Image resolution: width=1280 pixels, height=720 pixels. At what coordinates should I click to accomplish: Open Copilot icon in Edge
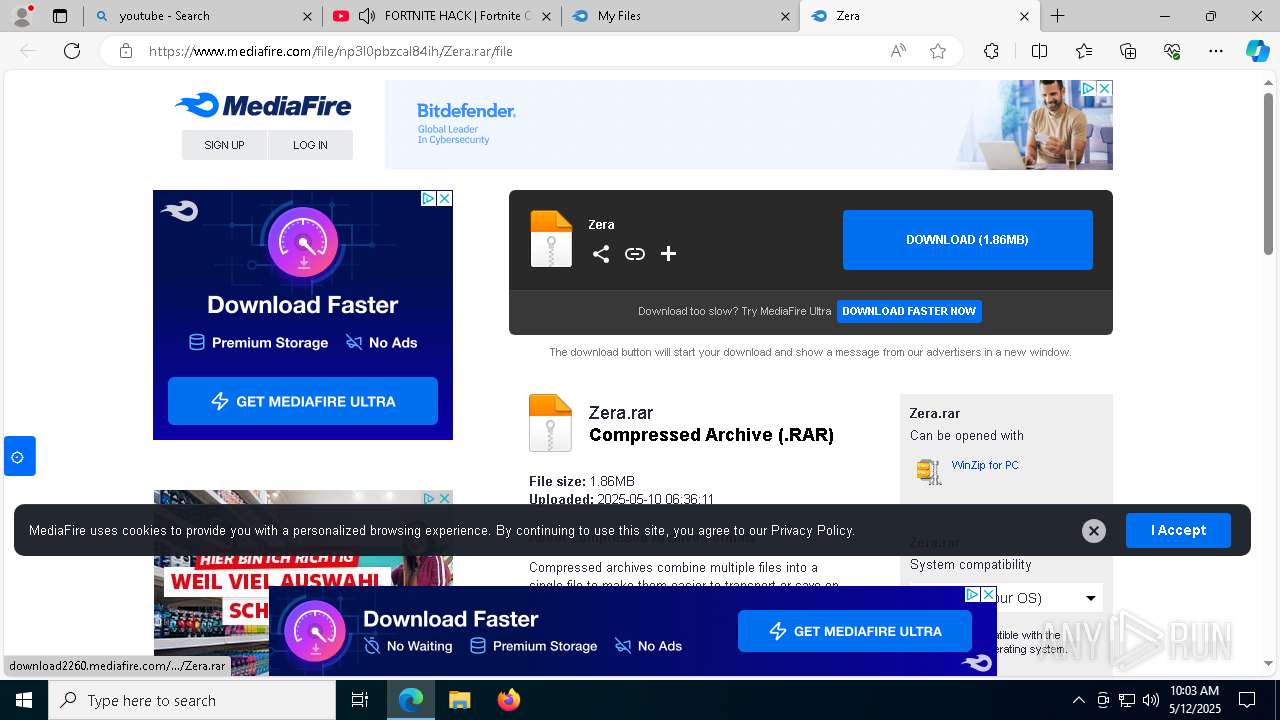(1257, 51)
